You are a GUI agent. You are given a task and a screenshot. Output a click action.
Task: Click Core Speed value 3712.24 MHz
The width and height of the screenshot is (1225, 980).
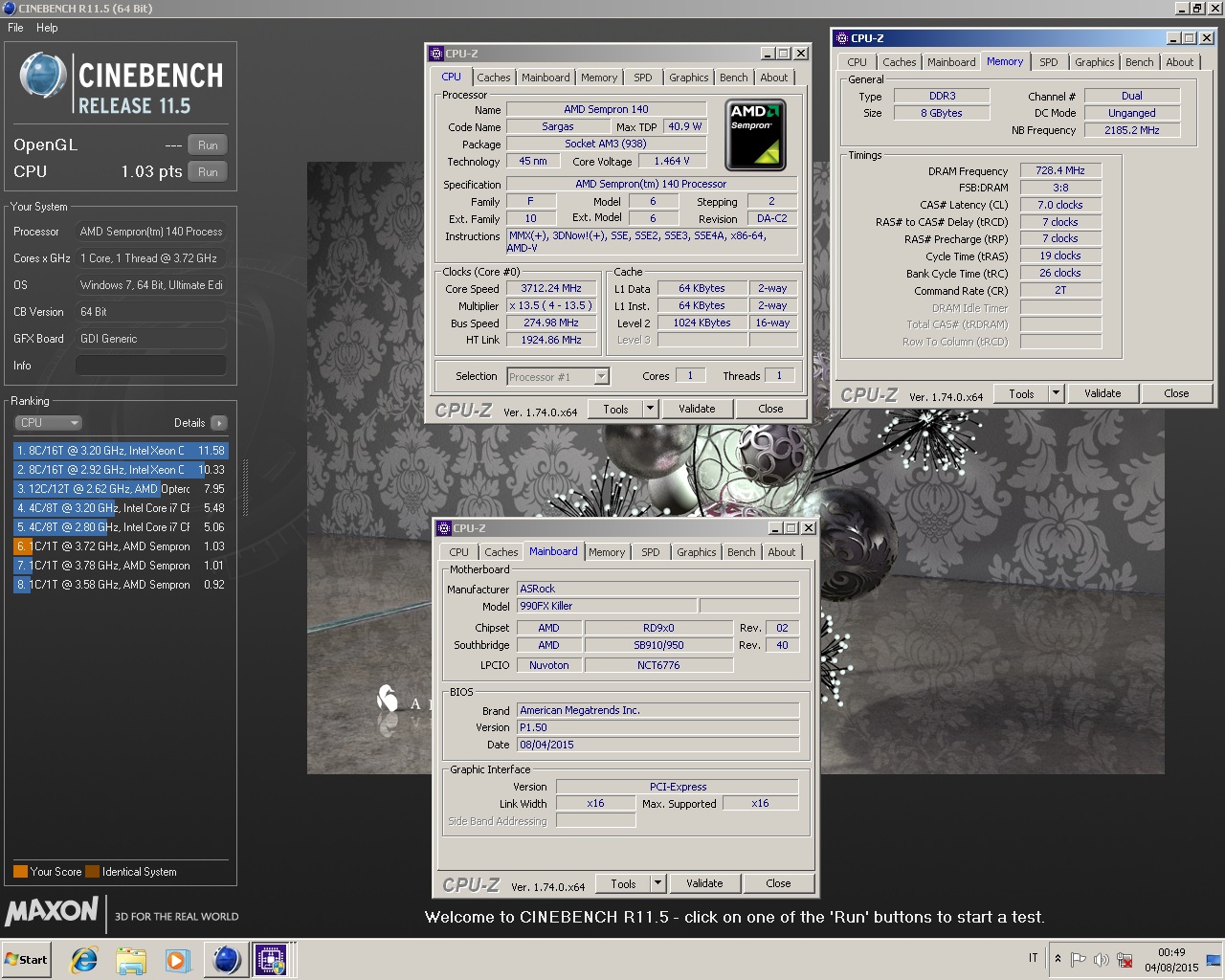point(550,288)
